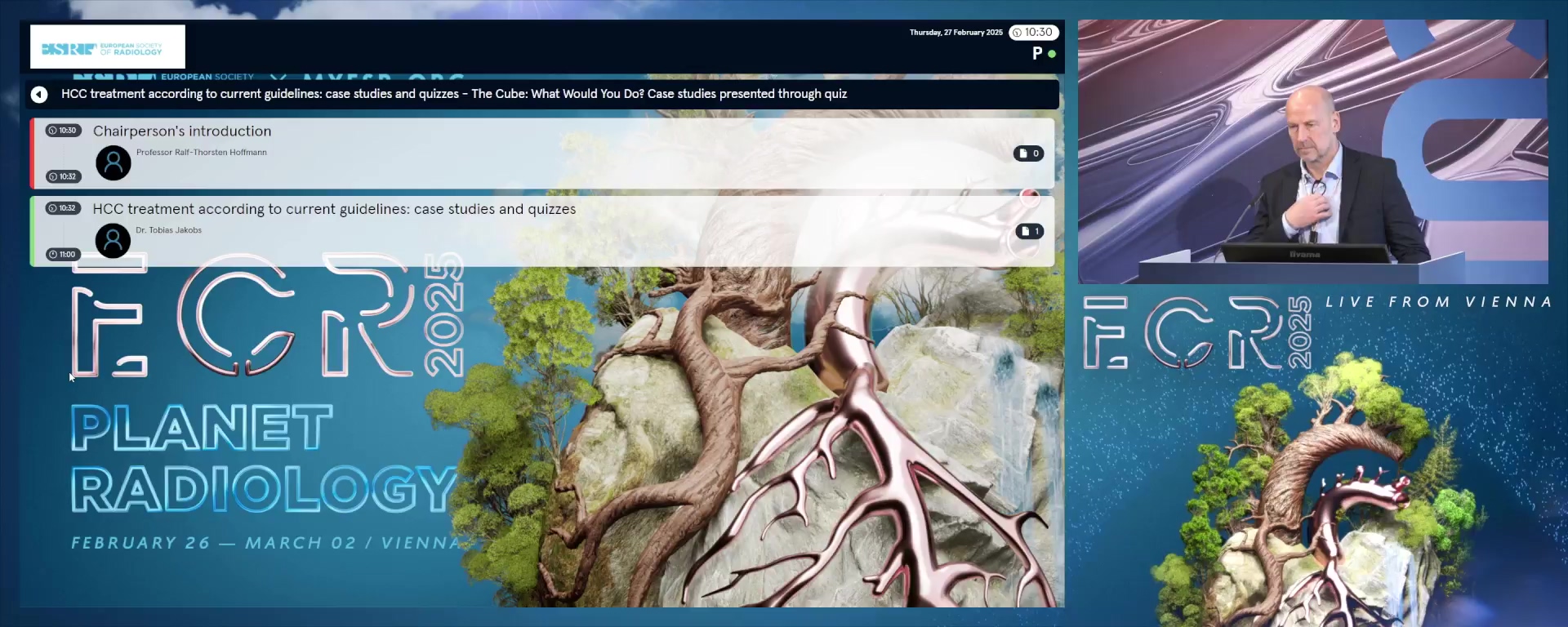Open the ESR European Society of Radiology logo
Image resolution: width=1568 pixels, height=627 pixels.
[x=108, y=47]
